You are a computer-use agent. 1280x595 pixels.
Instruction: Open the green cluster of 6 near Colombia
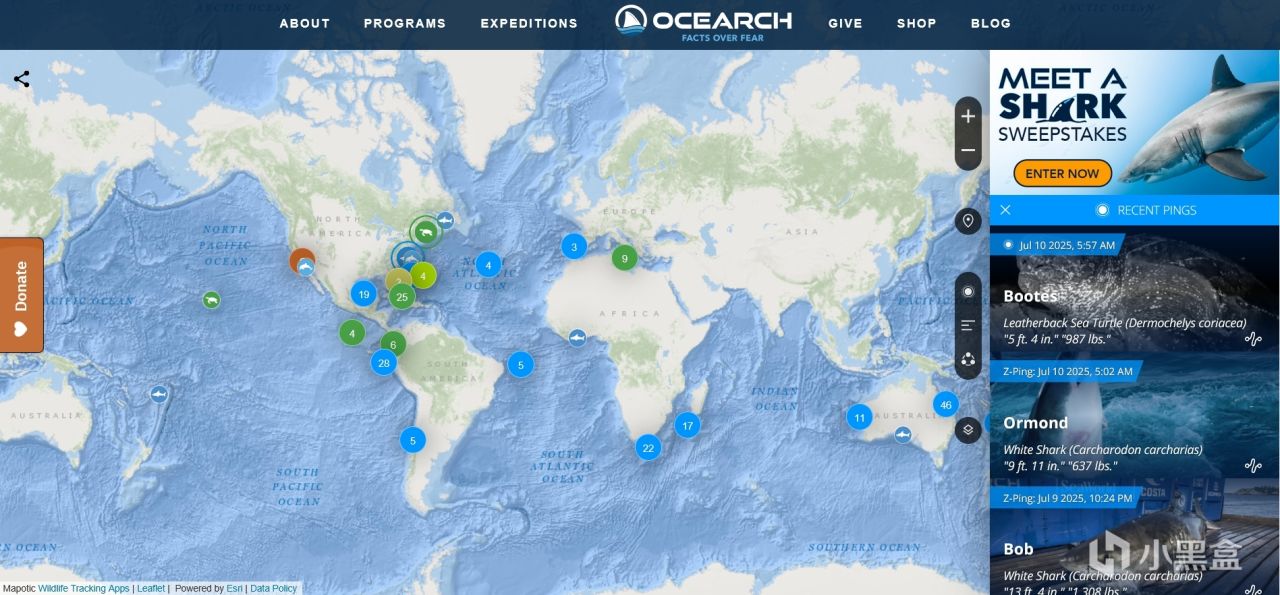[x=393, y=344]
